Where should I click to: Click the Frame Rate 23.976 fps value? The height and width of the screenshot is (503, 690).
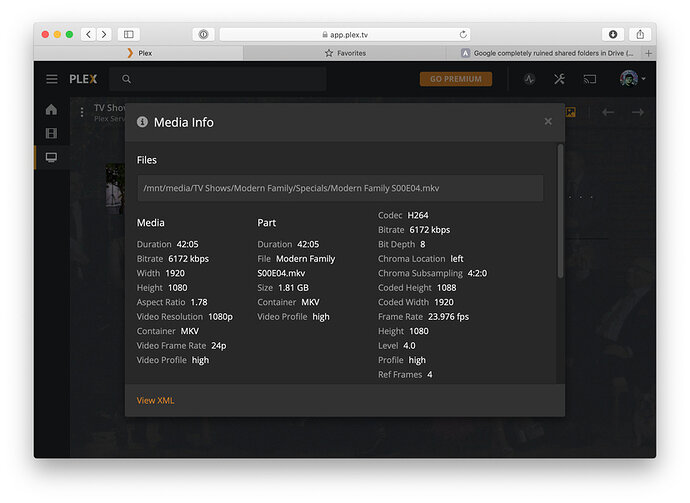pyautogui.click(x=448, y=317)
